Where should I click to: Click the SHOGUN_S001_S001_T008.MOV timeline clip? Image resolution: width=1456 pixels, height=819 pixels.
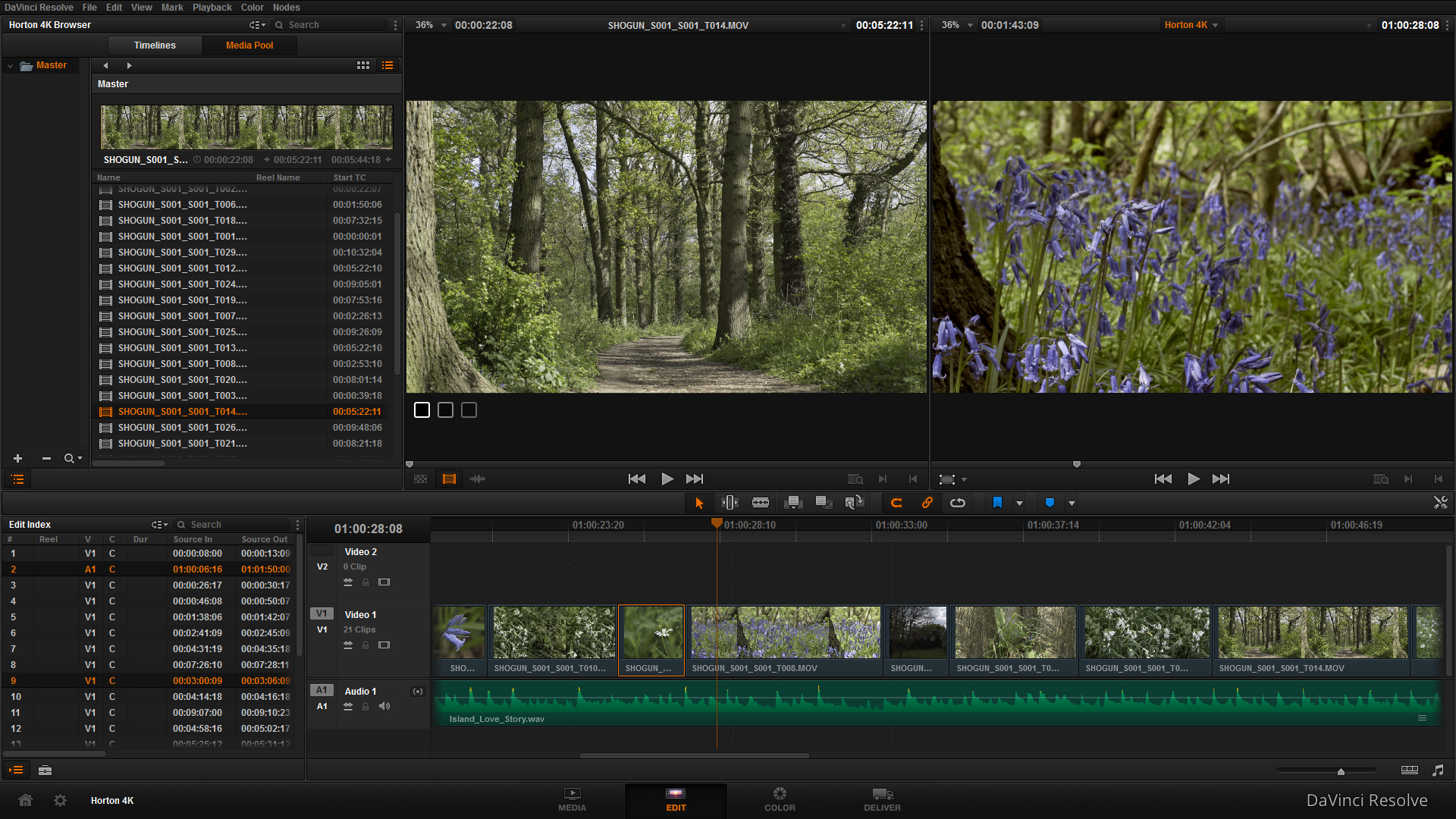tap(785, 640)
